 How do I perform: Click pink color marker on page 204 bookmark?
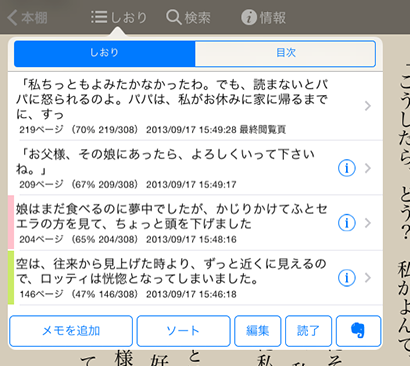tap(11, 222)
